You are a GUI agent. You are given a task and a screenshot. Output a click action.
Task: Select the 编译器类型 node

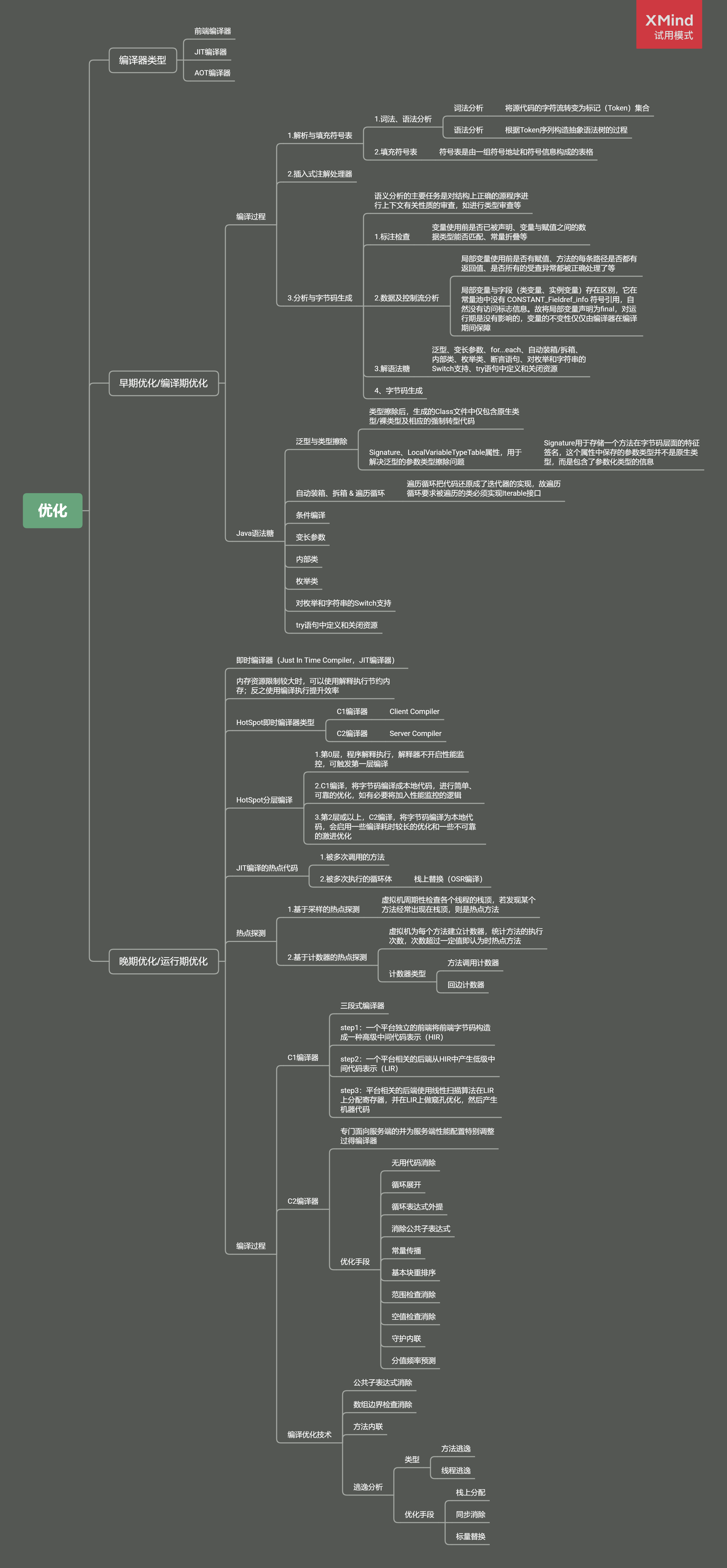pos(142,60)
